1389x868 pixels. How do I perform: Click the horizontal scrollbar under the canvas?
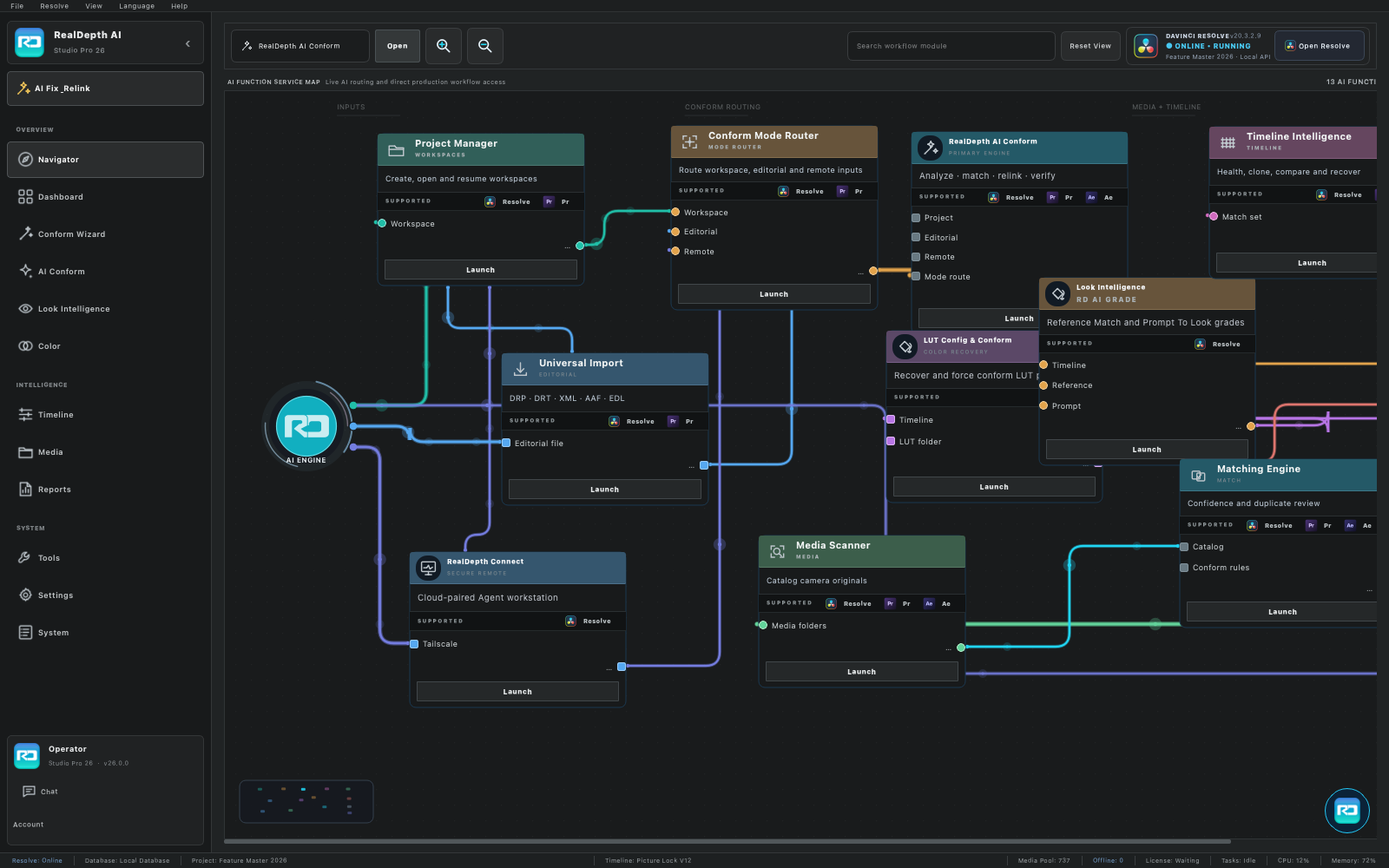pos(727,841)
